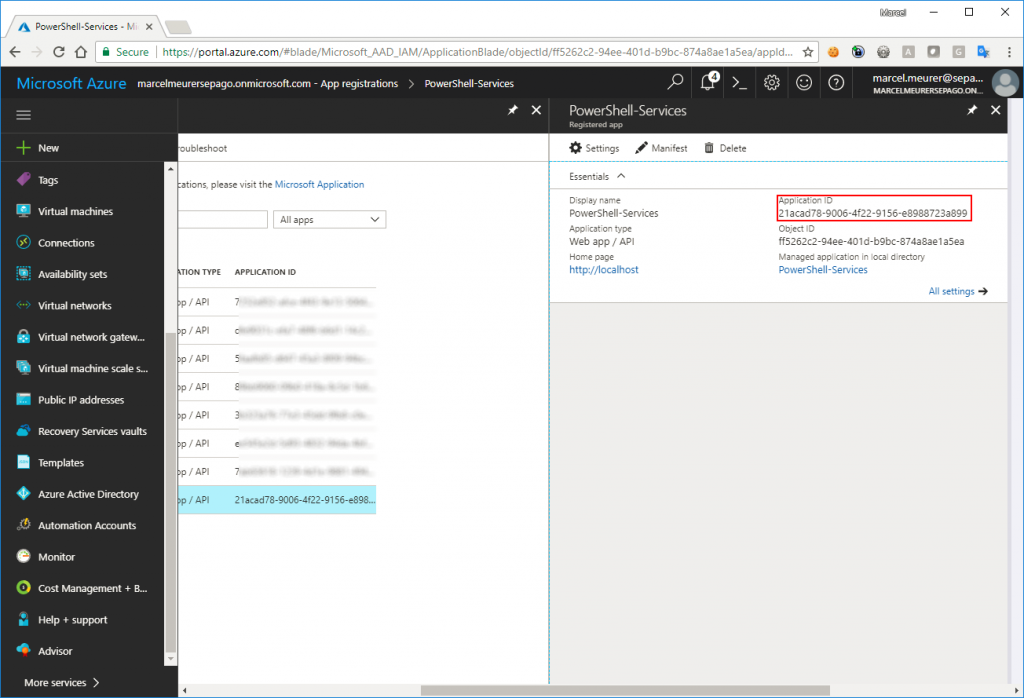Launch Cloud Shell from the top bar
Screen dimensions: 1024x698
click(739, 83)
